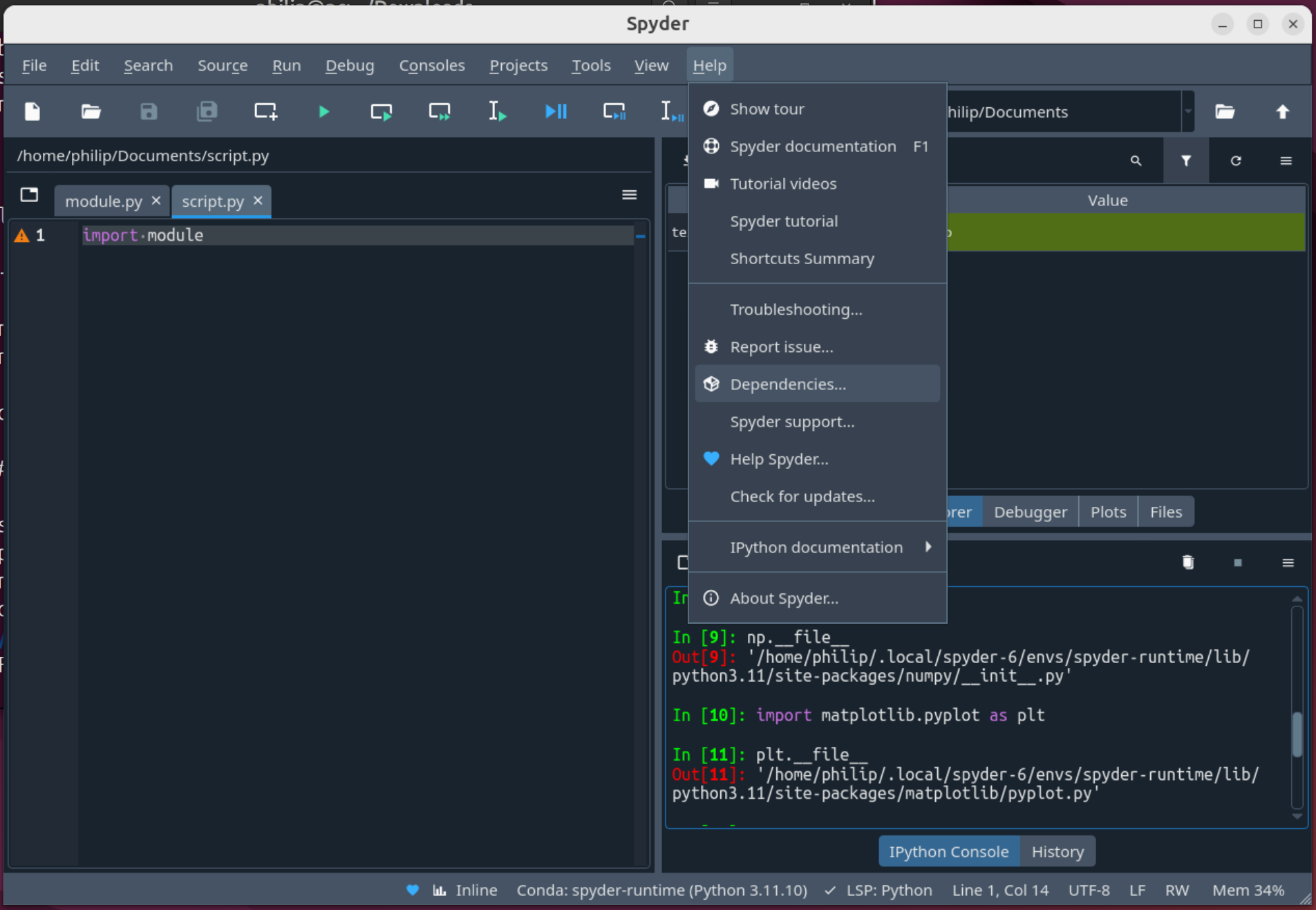Clear console with the trash icon
Viewport: 1316px width, 910px height.
[1188, 562]
